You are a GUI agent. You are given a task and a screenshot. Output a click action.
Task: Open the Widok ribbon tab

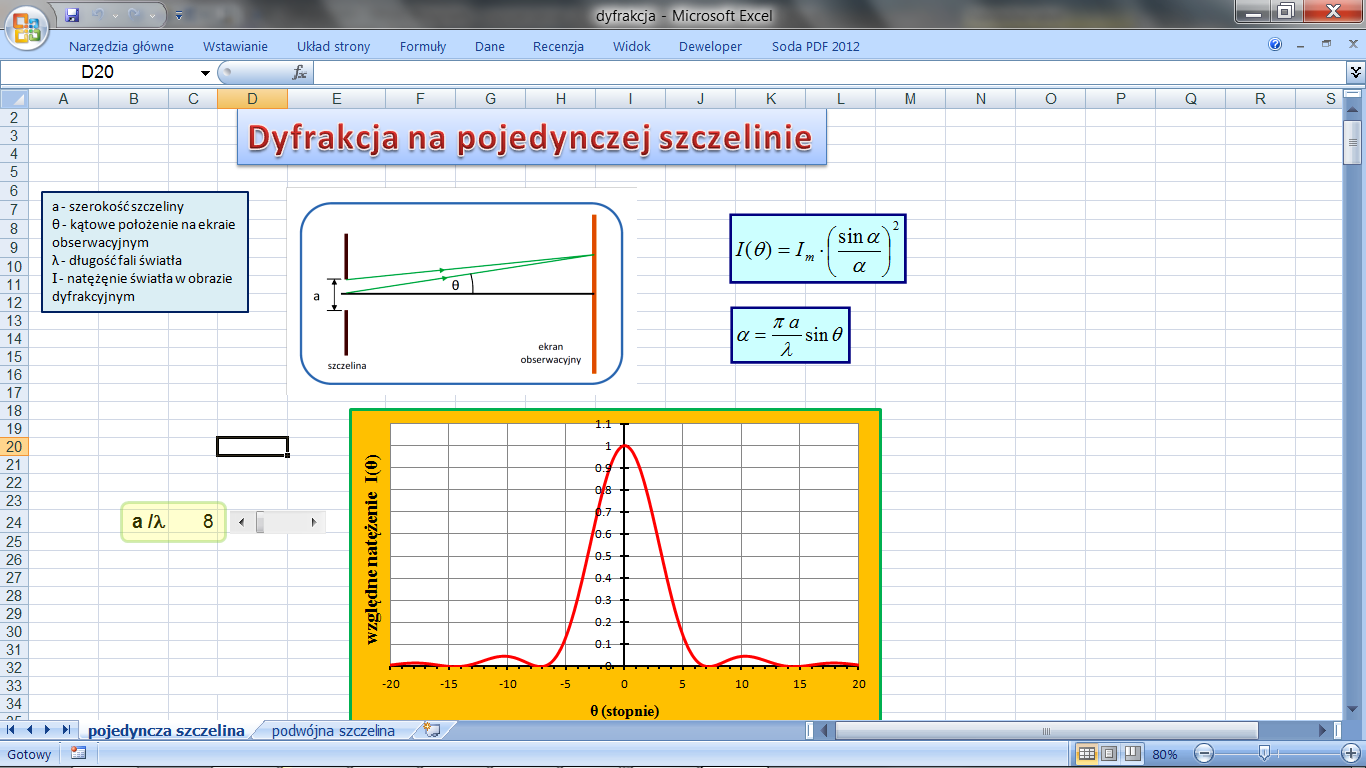coord(632,46)
